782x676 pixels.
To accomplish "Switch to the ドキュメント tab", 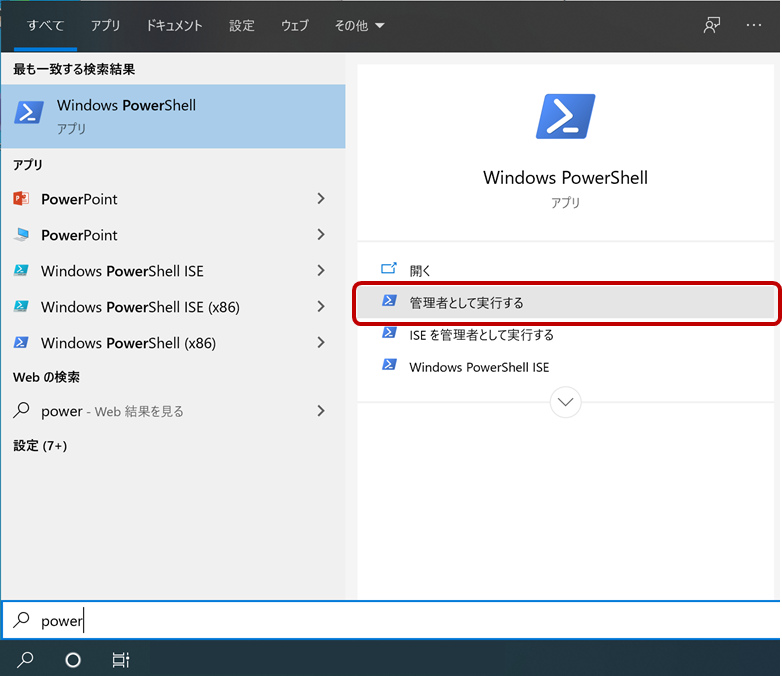I will pos(174,25).
